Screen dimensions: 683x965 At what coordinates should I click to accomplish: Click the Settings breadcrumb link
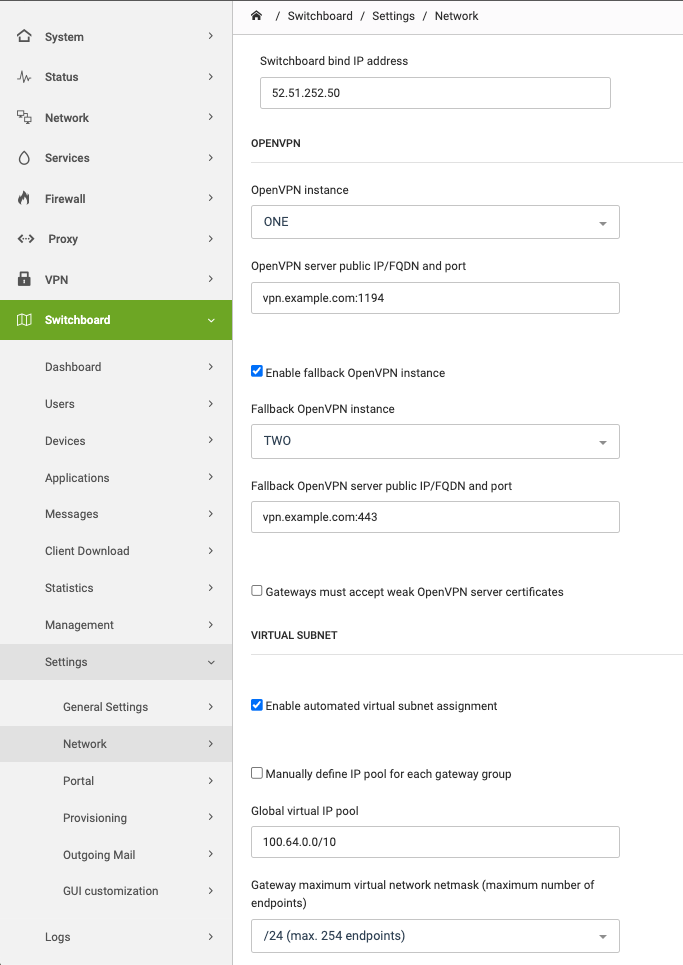(393, 16)
